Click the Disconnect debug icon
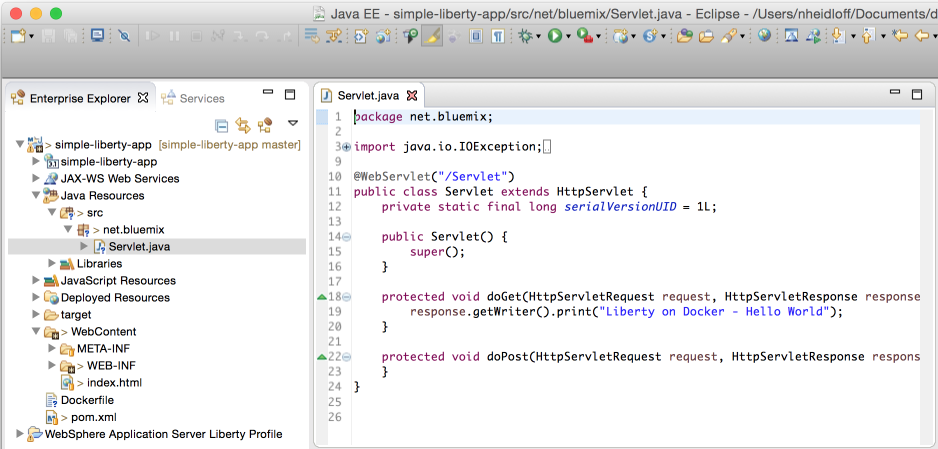 [218, 36]
